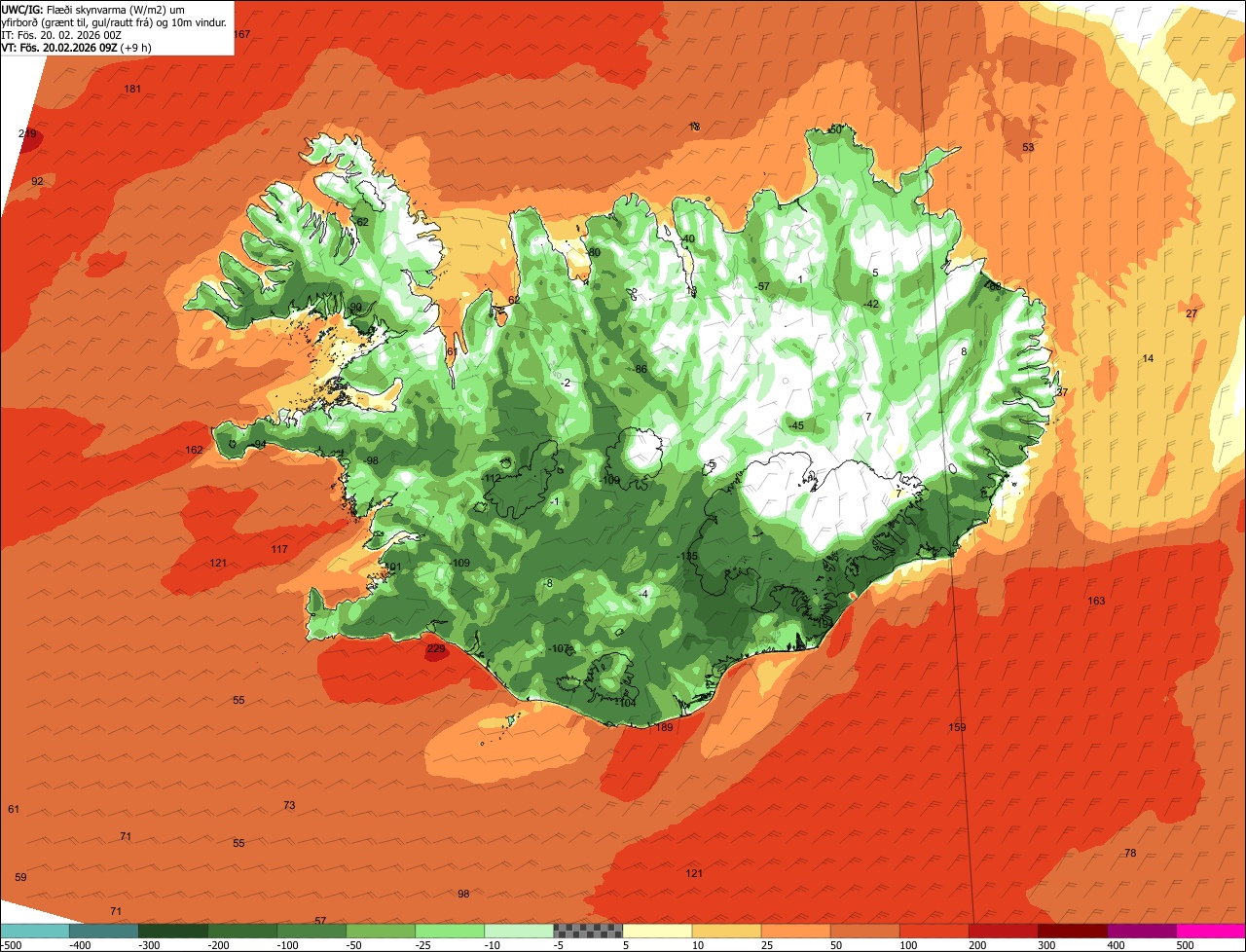Click the offshore value 163
1246x952 pixels.
(1096, 602)
